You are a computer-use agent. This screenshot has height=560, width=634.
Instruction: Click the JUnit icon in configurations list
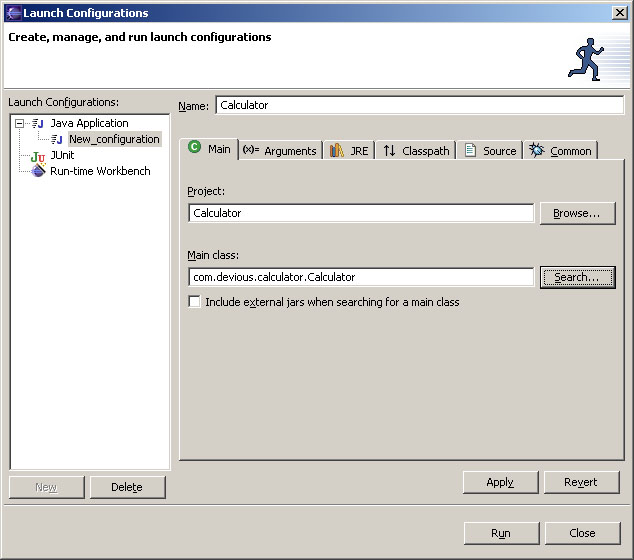(38, 156)
